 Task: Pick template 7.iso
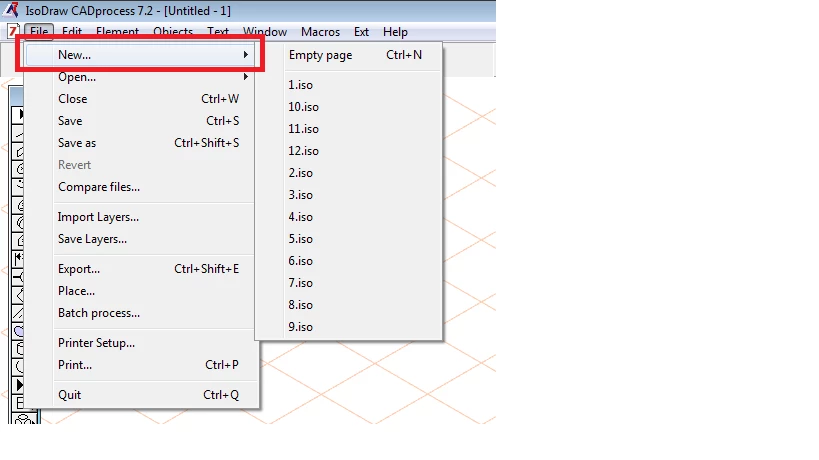pos(349,282)
